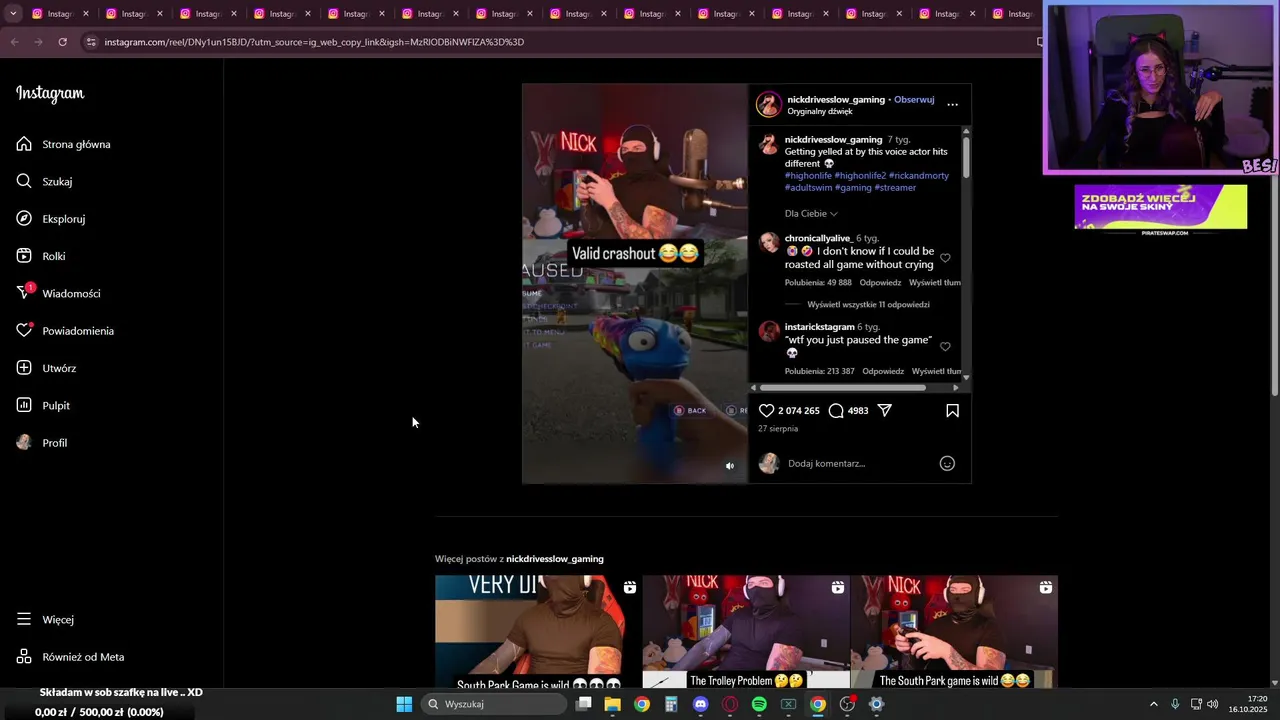1280x720 pixels.
Task: Like the reel with heart icon
Action: point(767,410)
